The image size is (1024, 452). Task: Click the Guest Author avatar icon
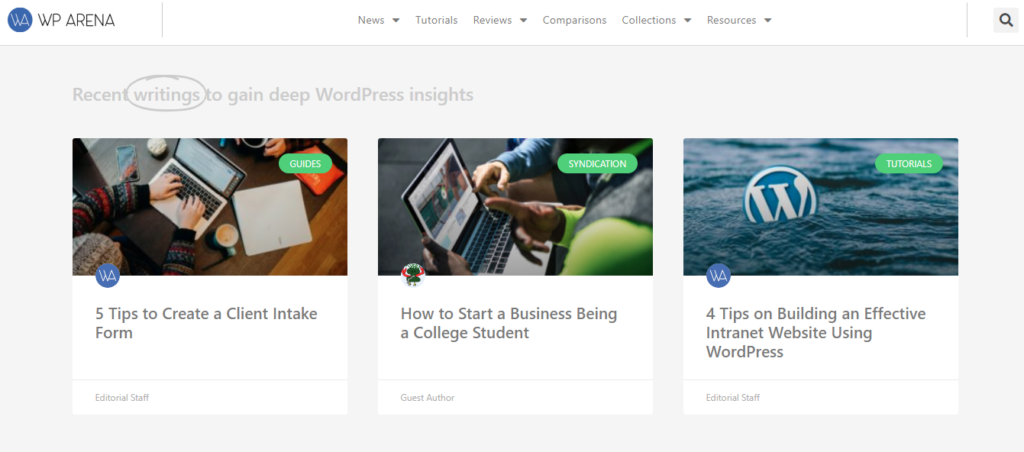click(x=413, y=275)
